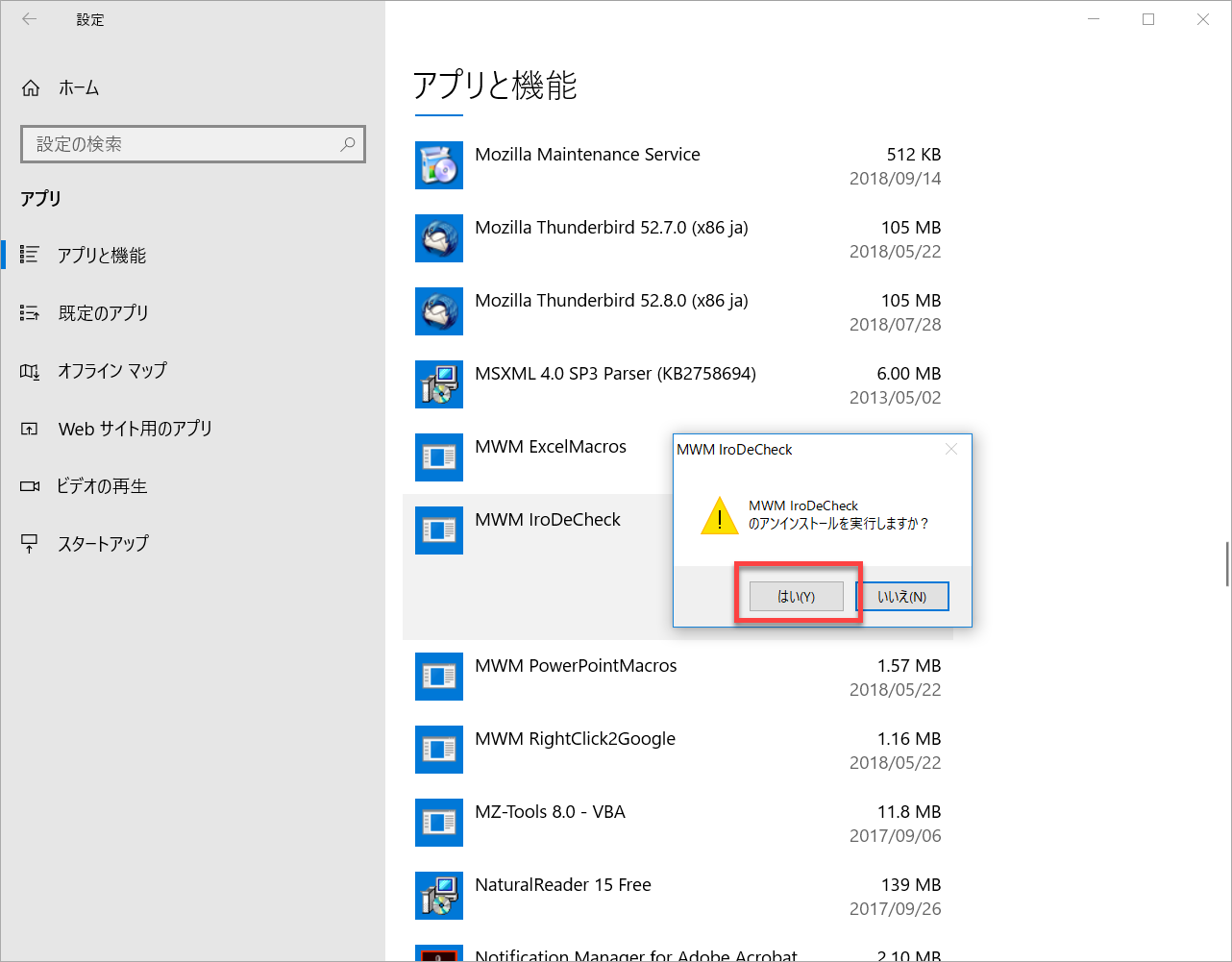Open the ビデオの再生 settings page
Image resolution: width=1232 pixels, height=962 pixels.
[101, 486]
